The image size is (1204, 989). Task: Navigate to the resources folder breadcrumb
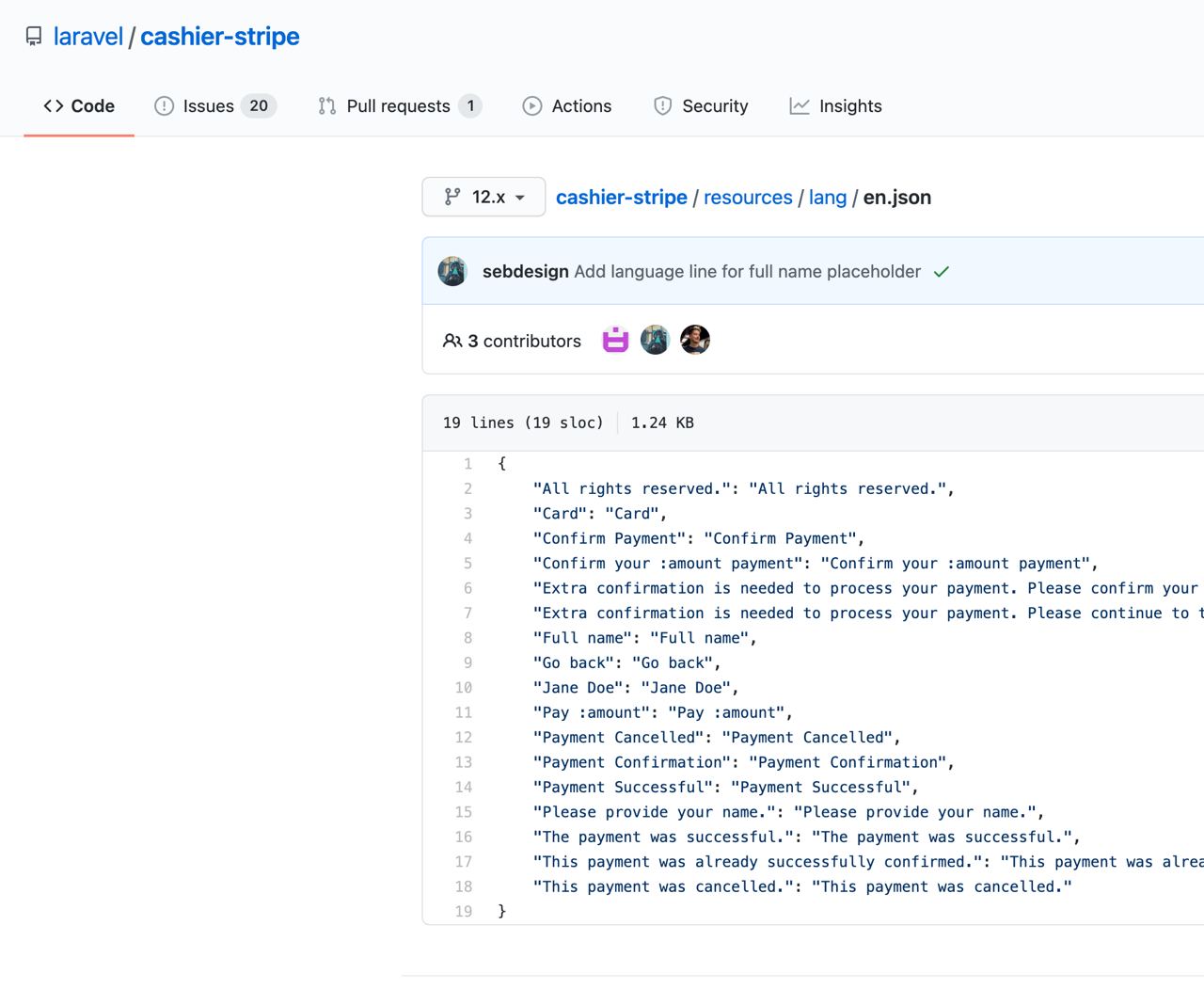point(748,198)
